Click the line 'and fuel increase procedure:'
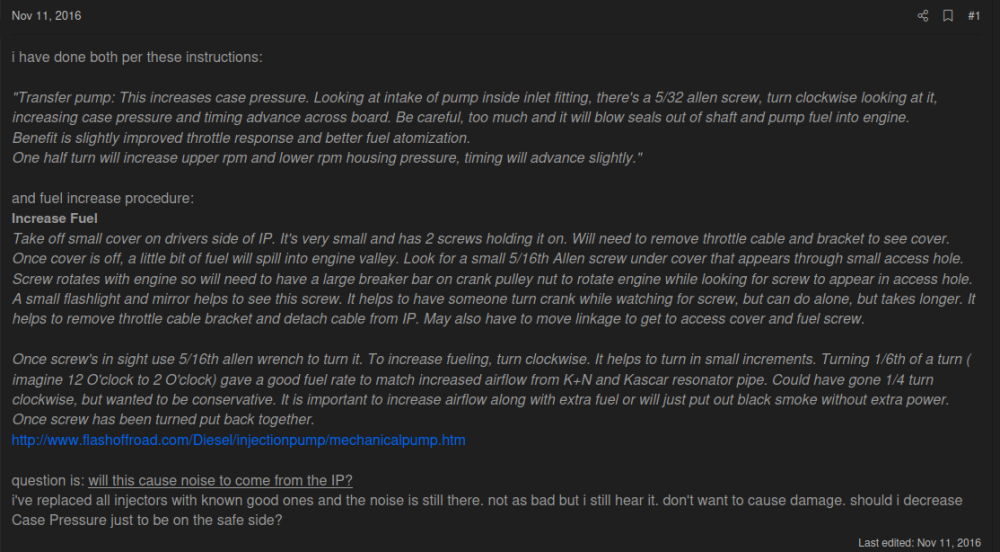This screenshot has height=552, width=1000. pyautogui.click(x=102, y=198)
